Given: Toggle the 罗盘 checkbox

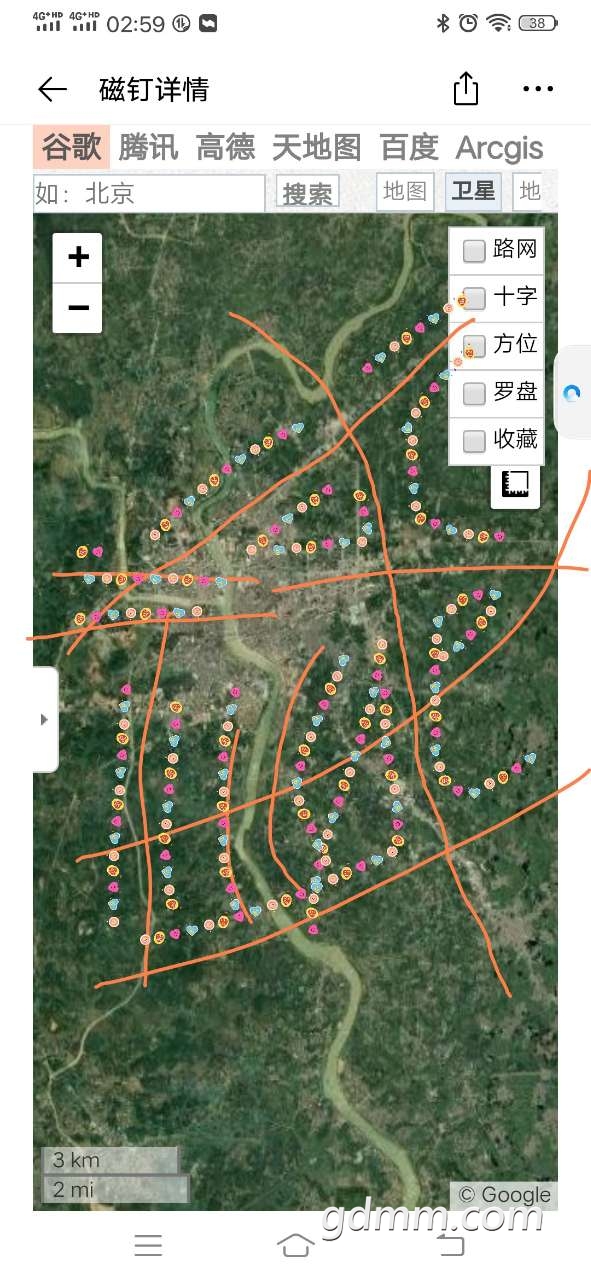Looking at the screenshot, I should tap(474, 393).
